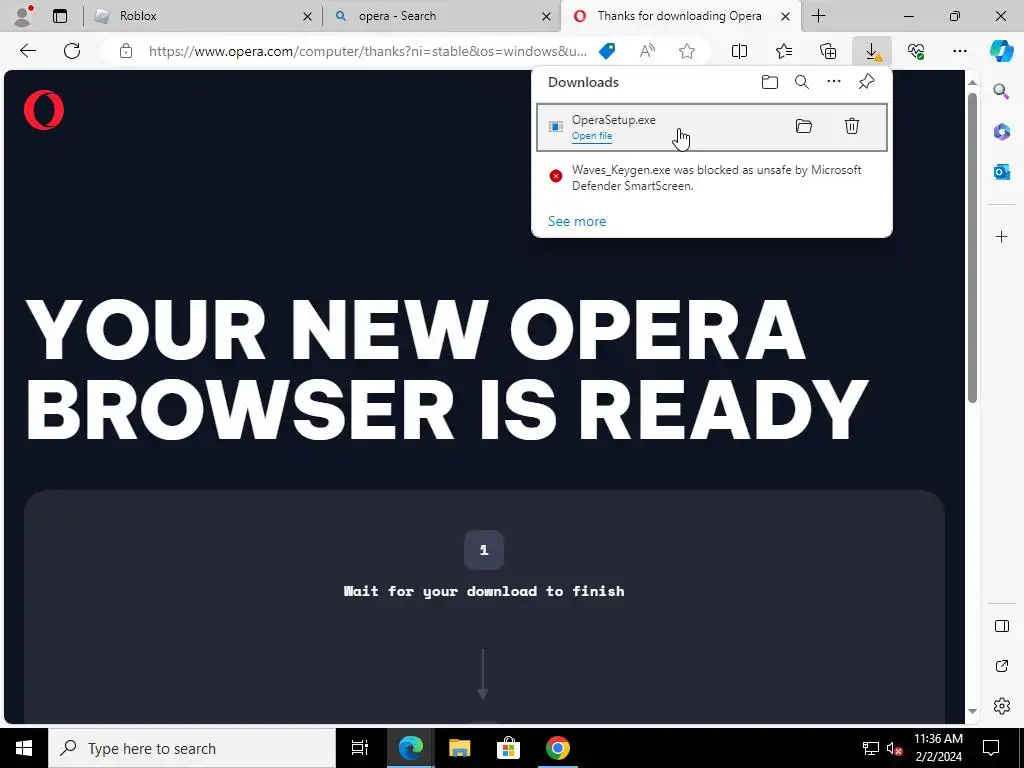Switch to Google Chrome on taskbar

click(558, 748)
